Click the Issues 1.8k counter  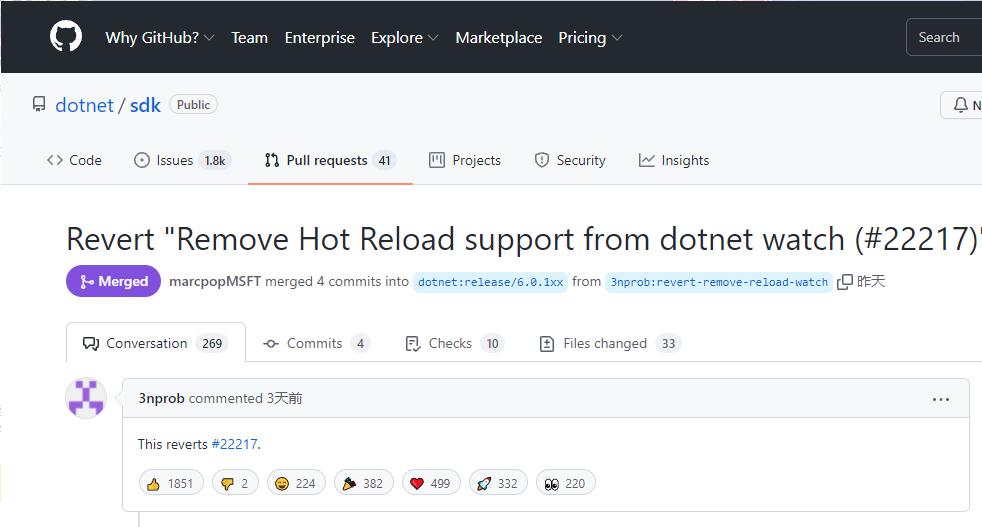[x=215, y=160]
